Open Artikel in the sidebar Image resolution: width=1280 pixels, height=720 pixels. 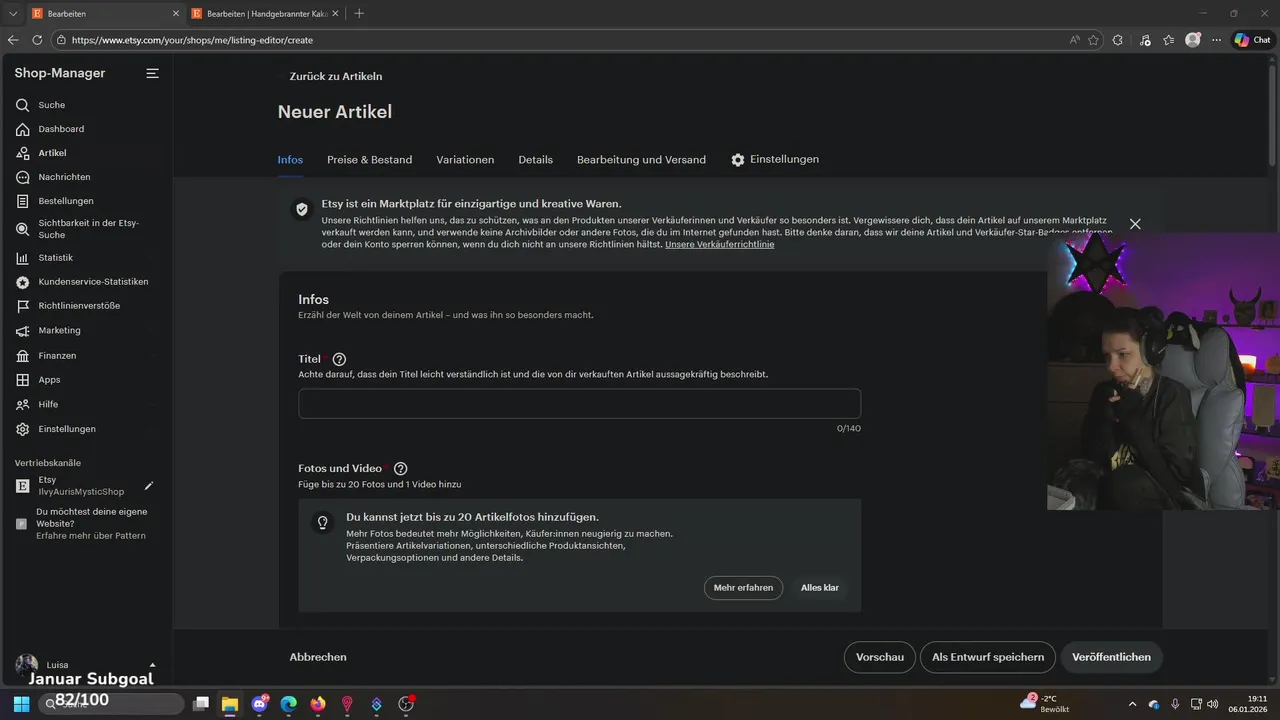point(52,153)
